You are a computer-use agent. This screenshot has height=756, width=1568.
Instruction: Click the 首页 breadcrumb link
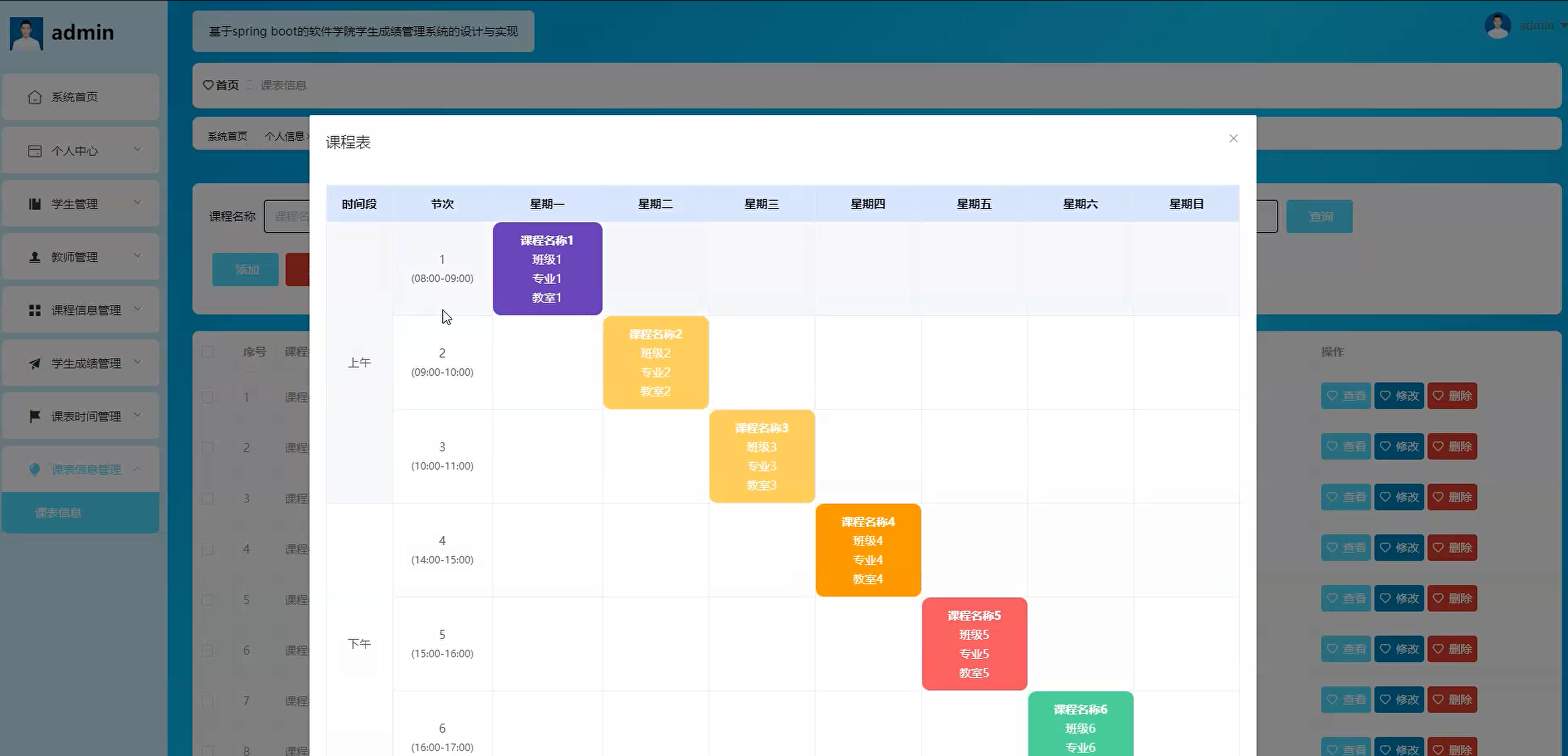[227, 85]
